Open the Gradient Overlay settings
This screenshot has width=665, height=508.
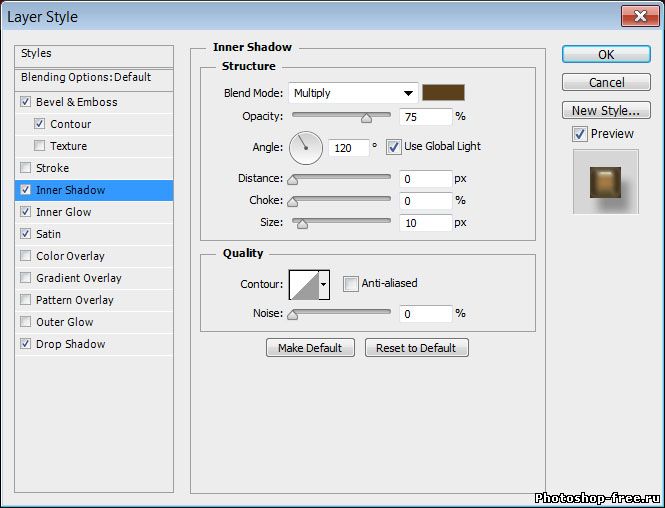point(78,278)
